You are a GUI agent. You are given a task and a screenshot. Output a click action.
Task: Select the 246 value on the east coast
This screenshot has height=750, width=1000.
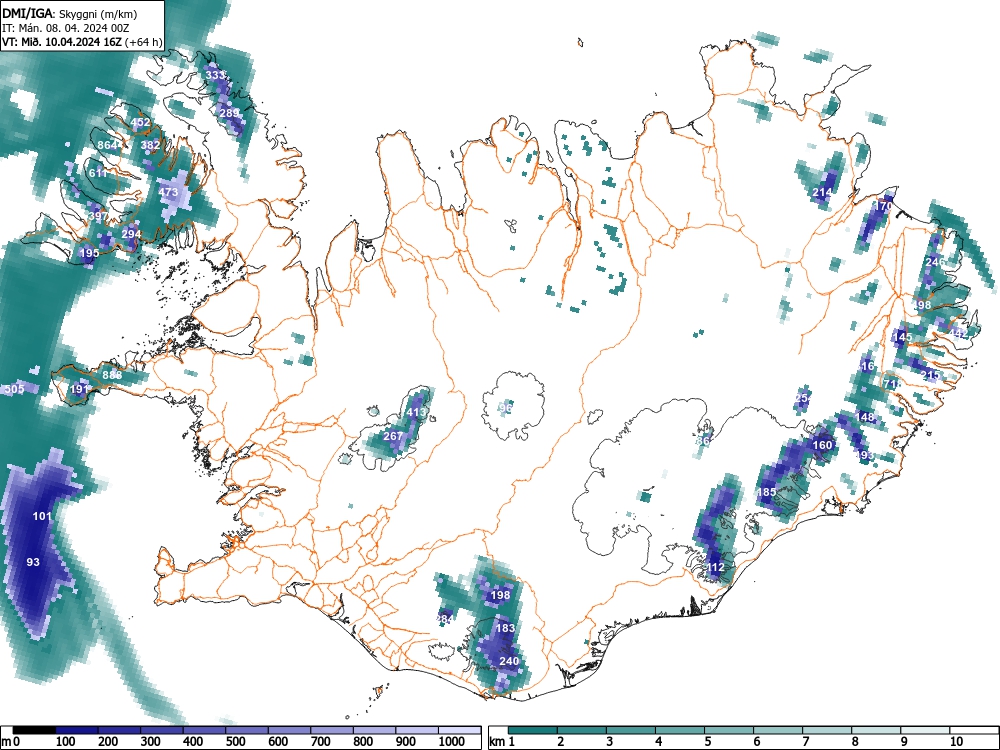click(935, 262)
